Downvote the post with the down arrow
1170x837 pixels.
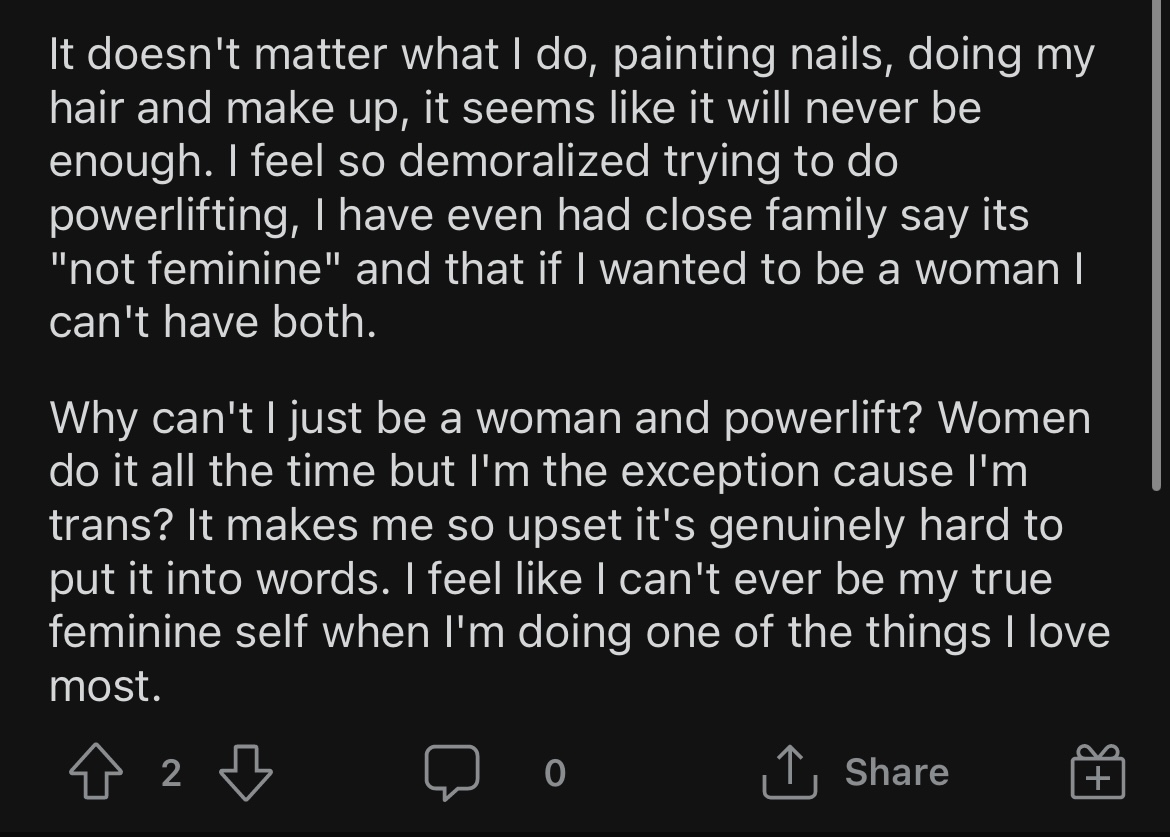(245, 772)
